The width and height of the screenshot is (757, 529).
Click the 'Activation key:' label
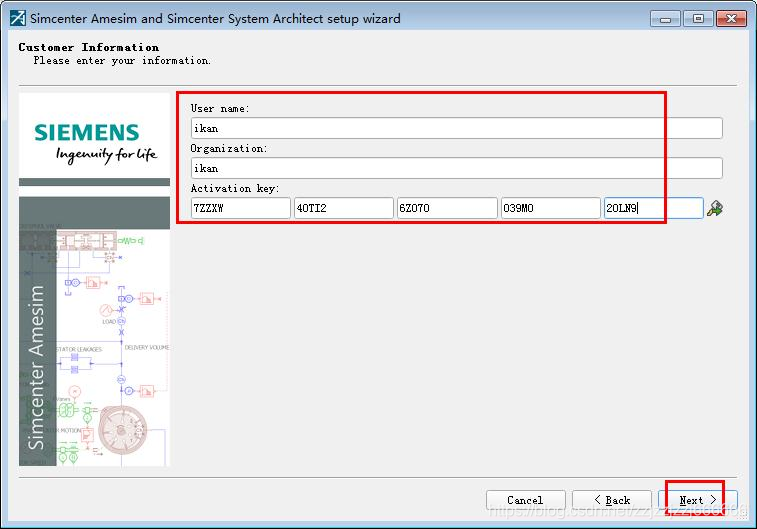coord(235,188)
